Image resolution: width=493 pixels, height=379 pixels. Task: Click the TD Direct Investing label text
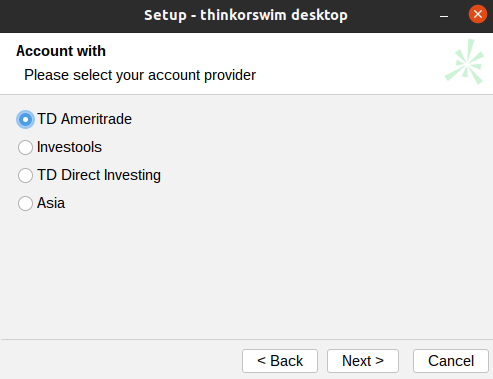[x=99, y=175]
